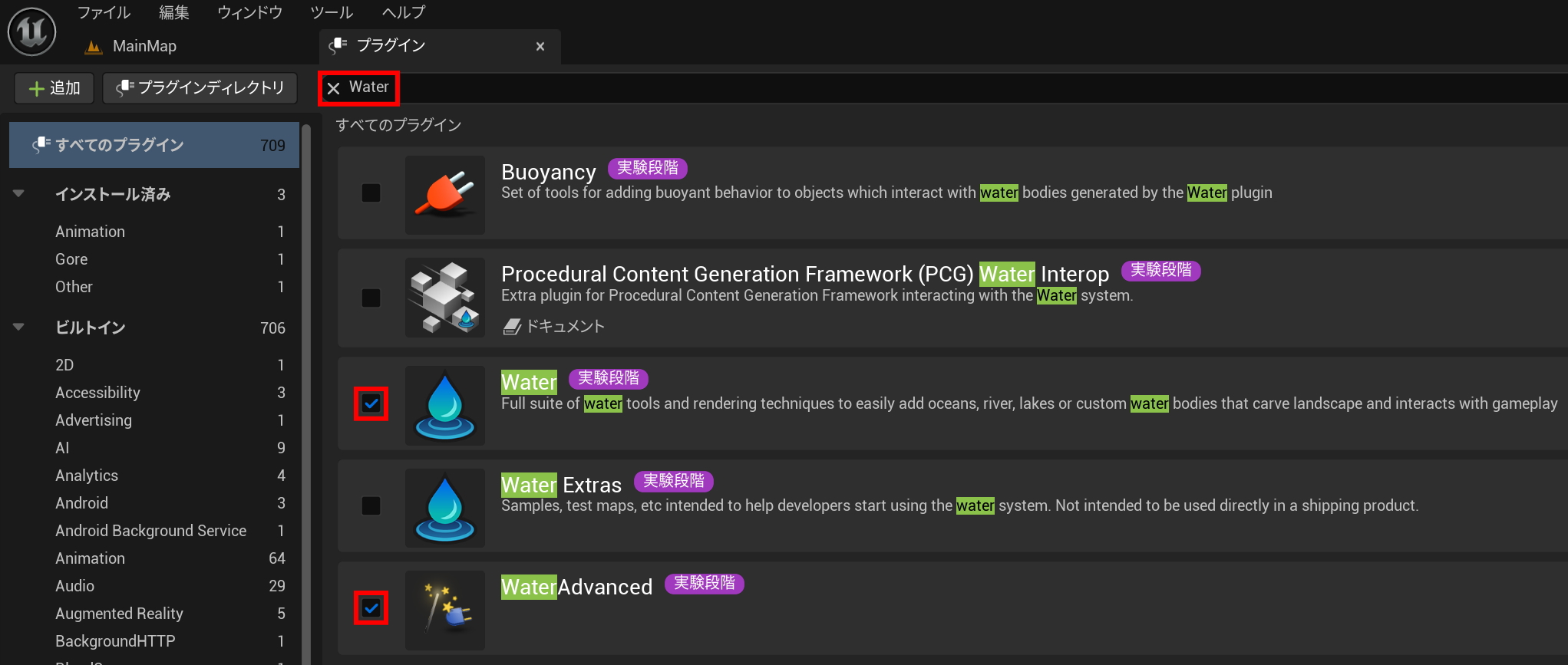The height and width of the screenshot is (665, 1568).
Task: Enable the Water Extras plugin checkbox
Action: (371, 505)
